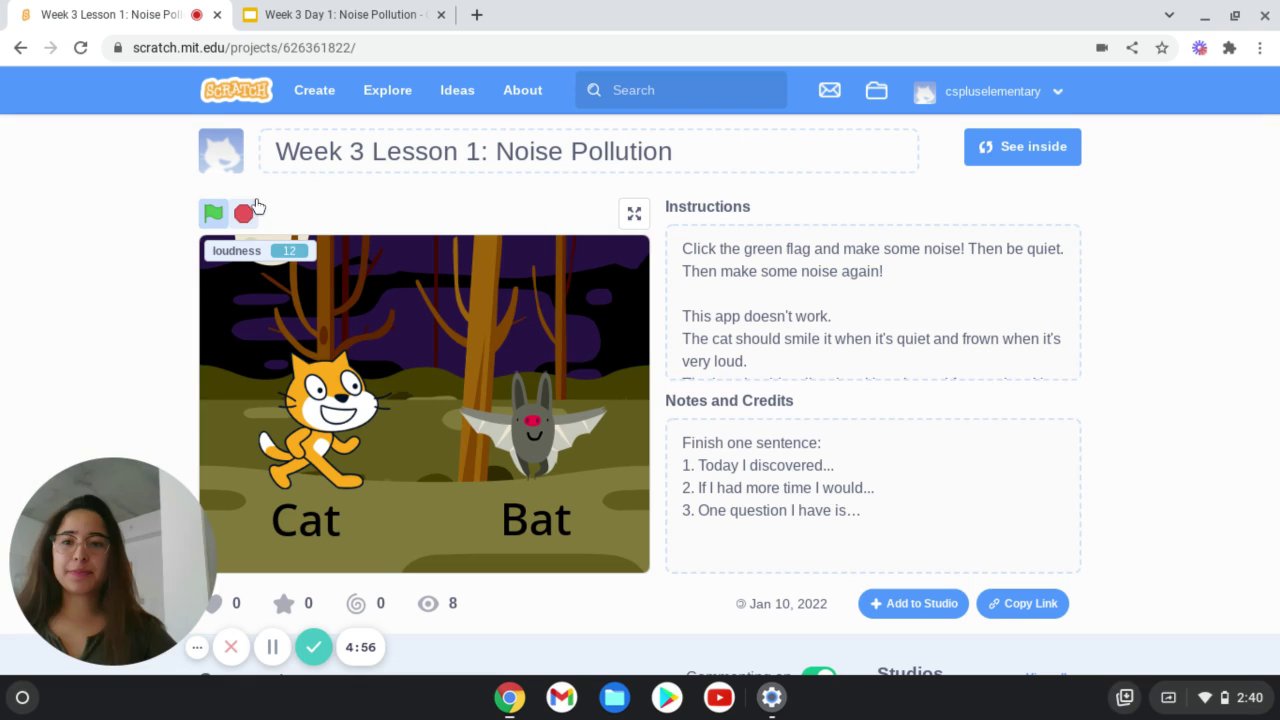Click the See inside button
The height and width of the screenshot is (720, 1280).
click(1022, 147)
